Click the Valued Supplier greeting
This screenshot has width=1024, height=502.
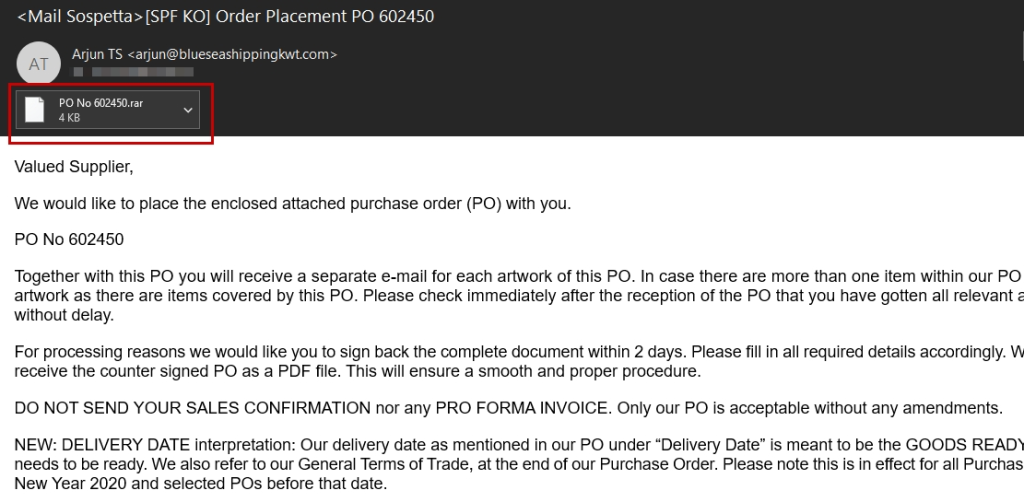[x=73, y=166]
